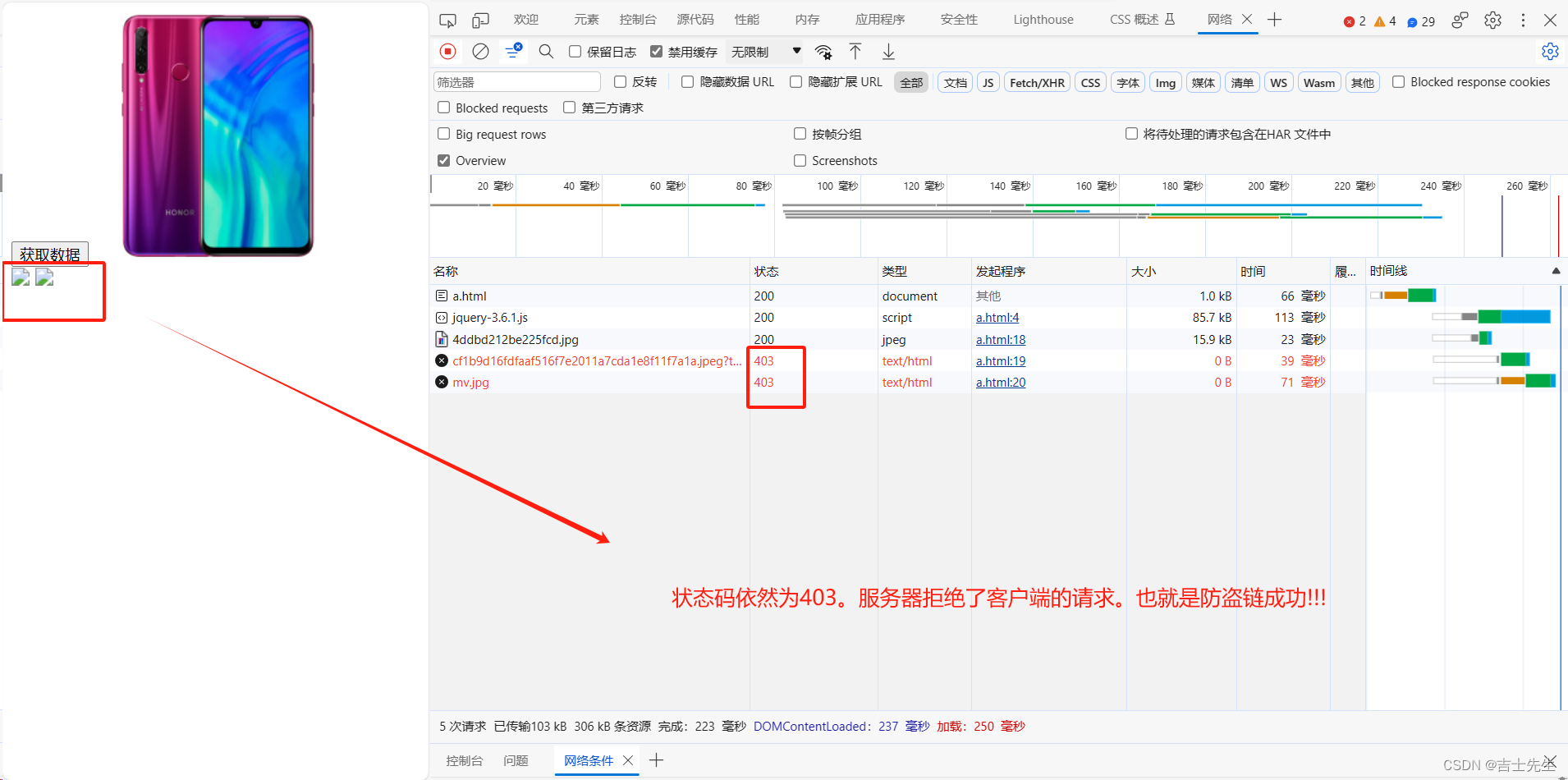Screen dimensions: 1568x780
Task: Switch to the 元素 tab
Action: (586, 20)
